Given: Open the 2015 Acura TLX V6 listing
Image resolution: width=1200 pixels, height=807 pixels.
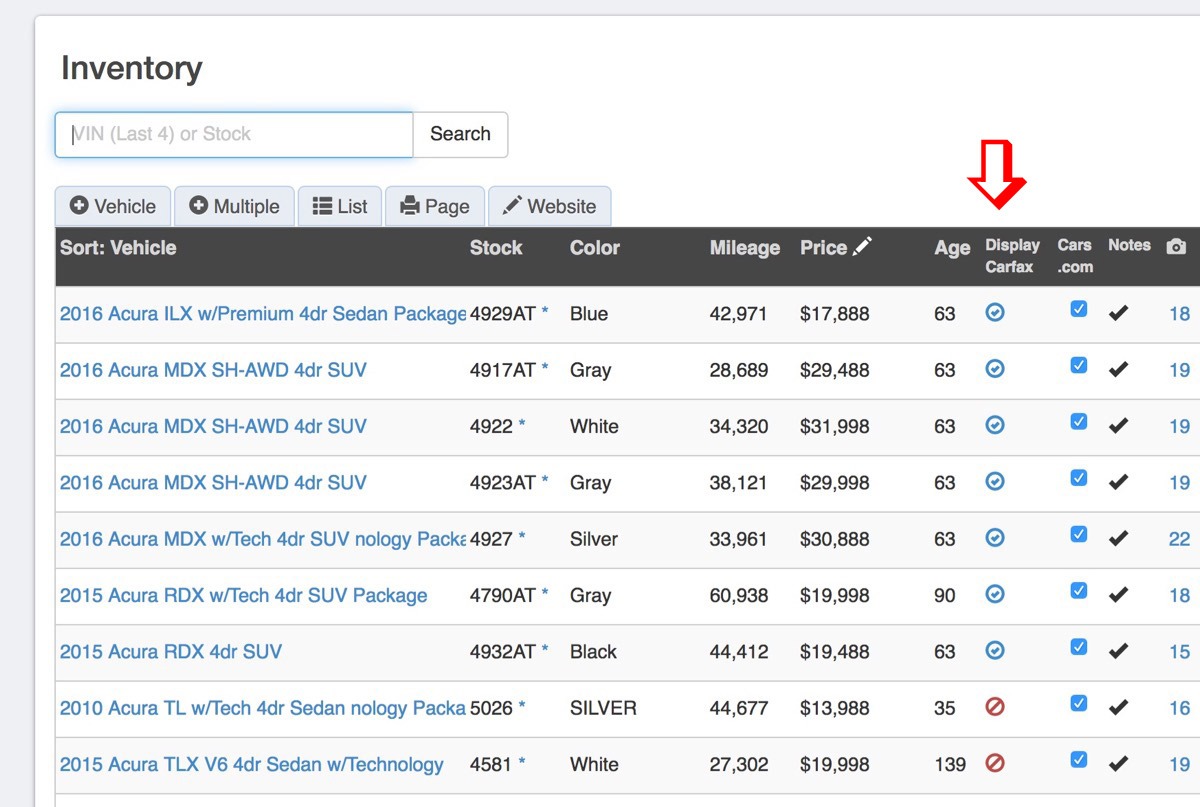Looking at the screenshot, I should coord(251,765).
